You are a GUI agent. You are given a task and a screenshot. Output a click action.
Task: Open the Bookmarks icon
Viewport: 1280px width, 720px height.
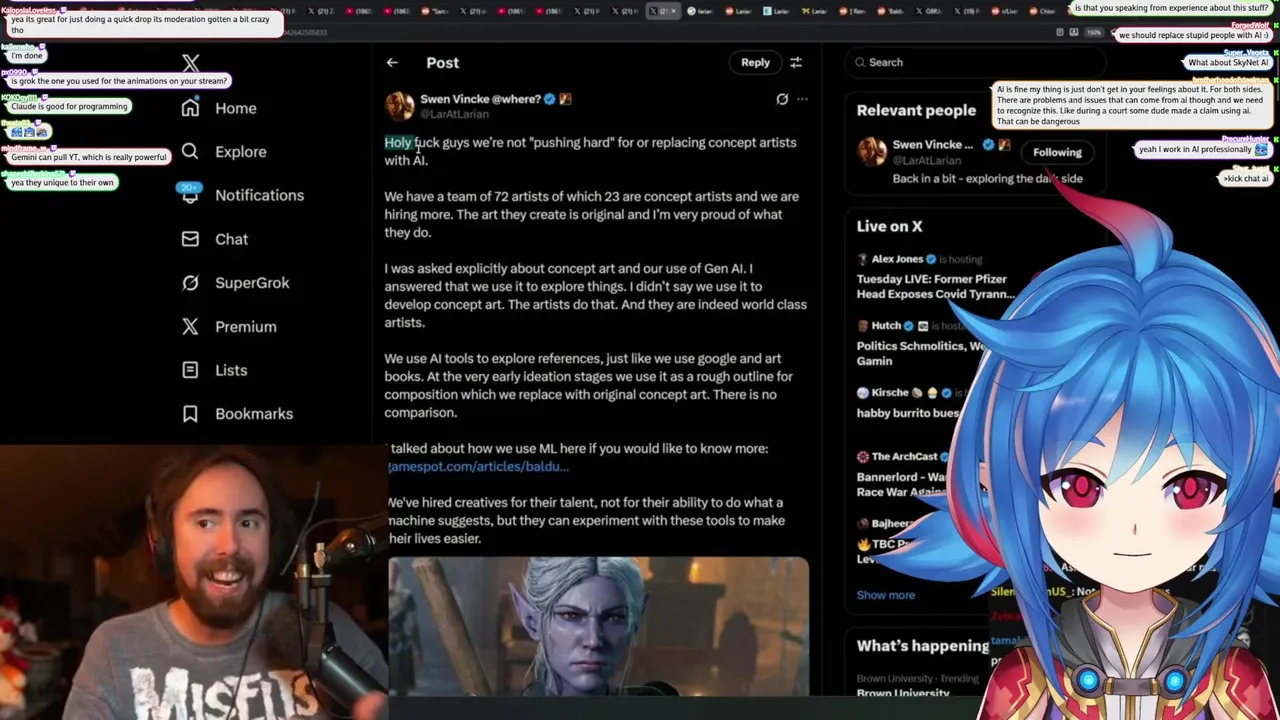[x=190, y=413]
